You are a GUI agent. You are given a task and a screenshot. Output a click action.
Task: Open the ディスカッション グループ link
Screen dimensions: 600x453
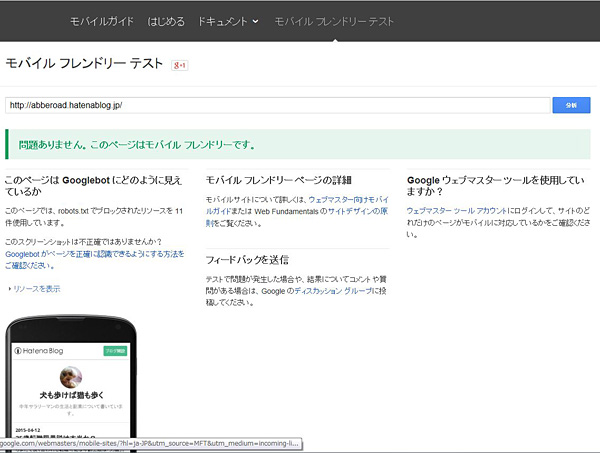click(333, 291)
